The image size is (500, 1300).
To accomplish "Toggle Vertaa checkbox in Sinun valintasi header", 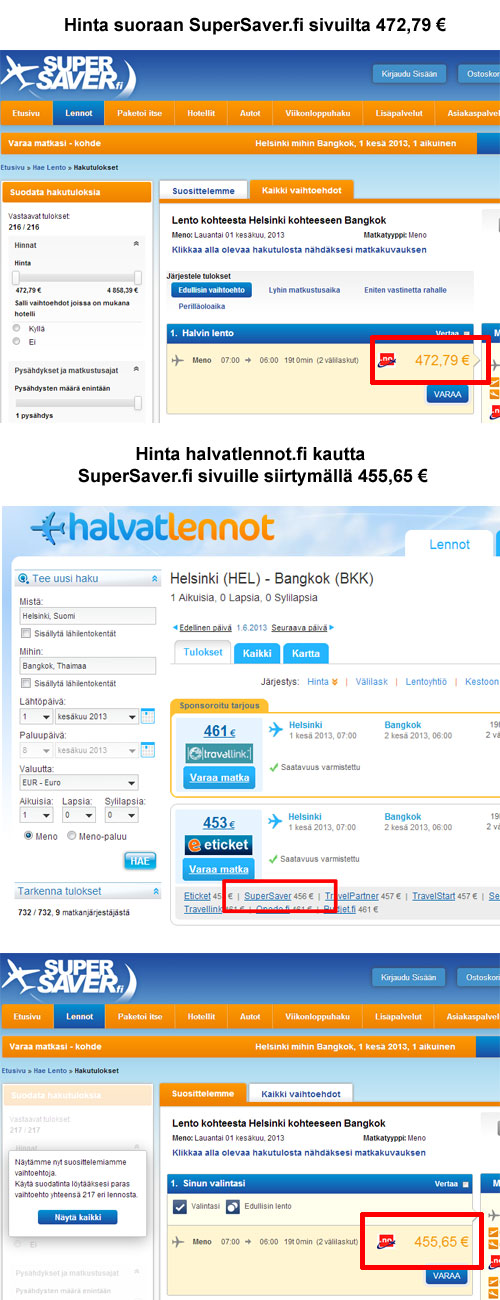I will 465,1183.
